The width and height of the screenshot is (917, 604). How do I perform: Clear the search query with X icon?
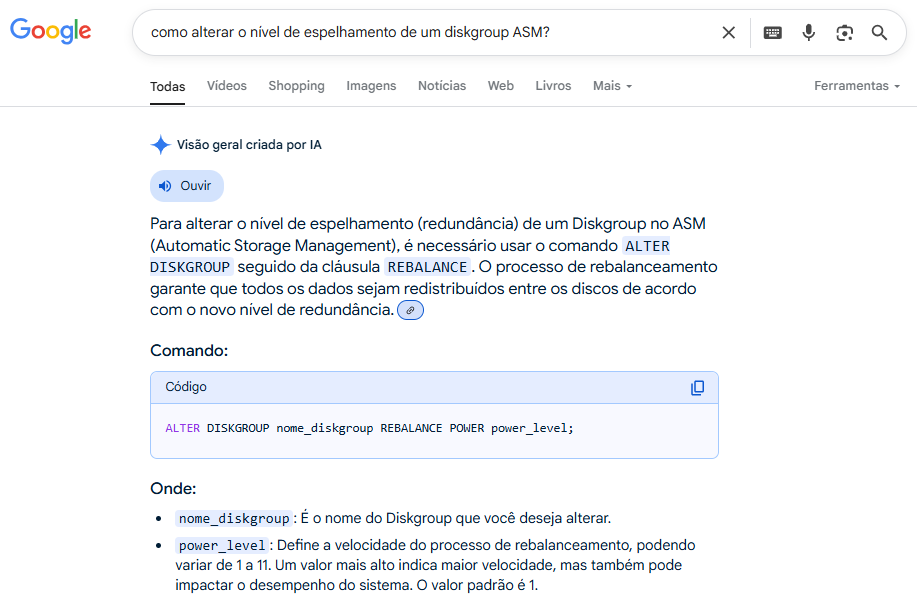729,33
